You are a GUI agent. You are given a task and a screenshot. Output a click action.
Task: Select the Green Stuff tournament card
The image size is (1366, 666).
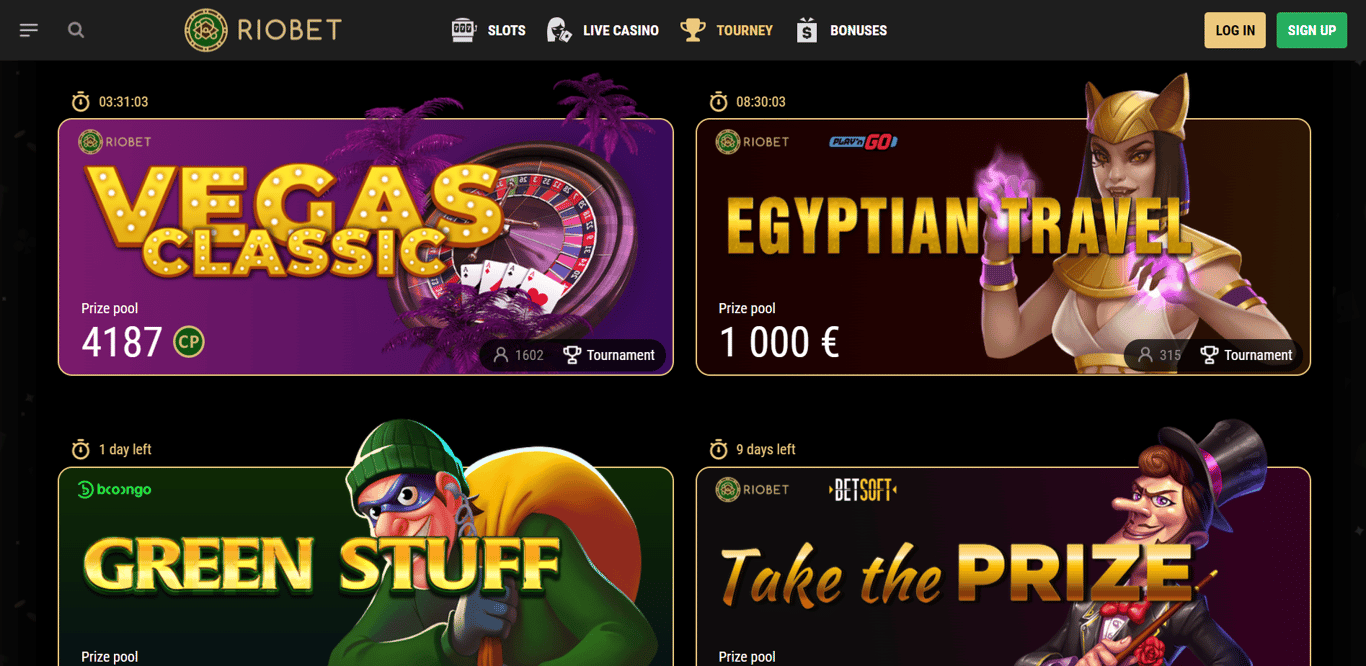coord(366,566)
